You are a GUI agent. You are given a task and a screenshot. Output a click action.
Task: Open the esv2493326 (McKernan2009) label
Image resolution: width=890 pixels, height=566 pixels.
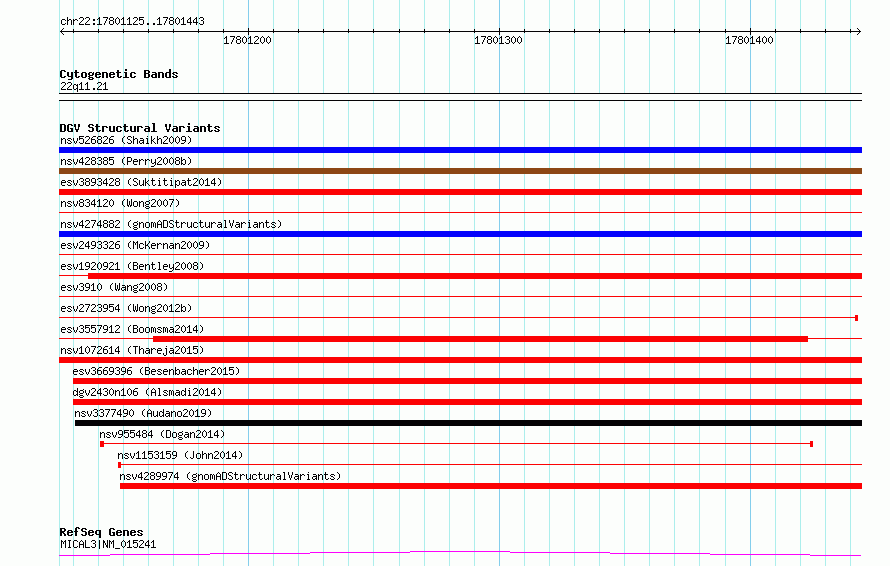(135, 245)
